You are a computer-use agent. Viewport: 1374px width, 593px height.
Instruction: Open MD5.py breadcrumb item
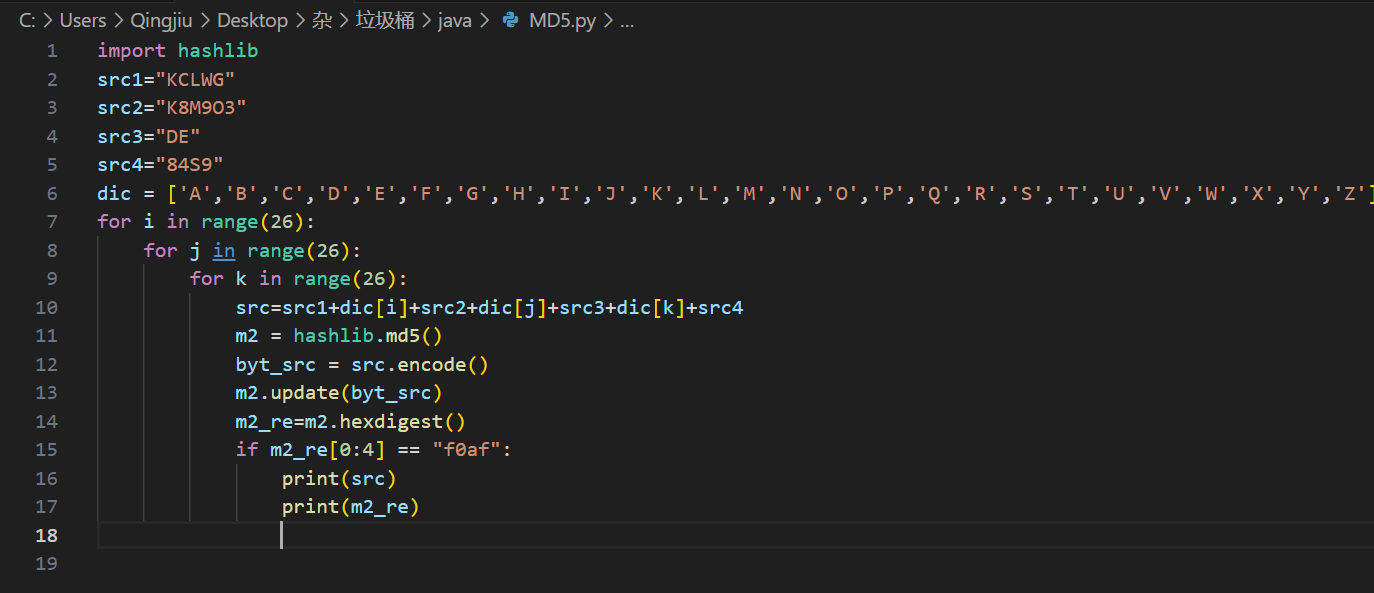click(x=562, y=20)
